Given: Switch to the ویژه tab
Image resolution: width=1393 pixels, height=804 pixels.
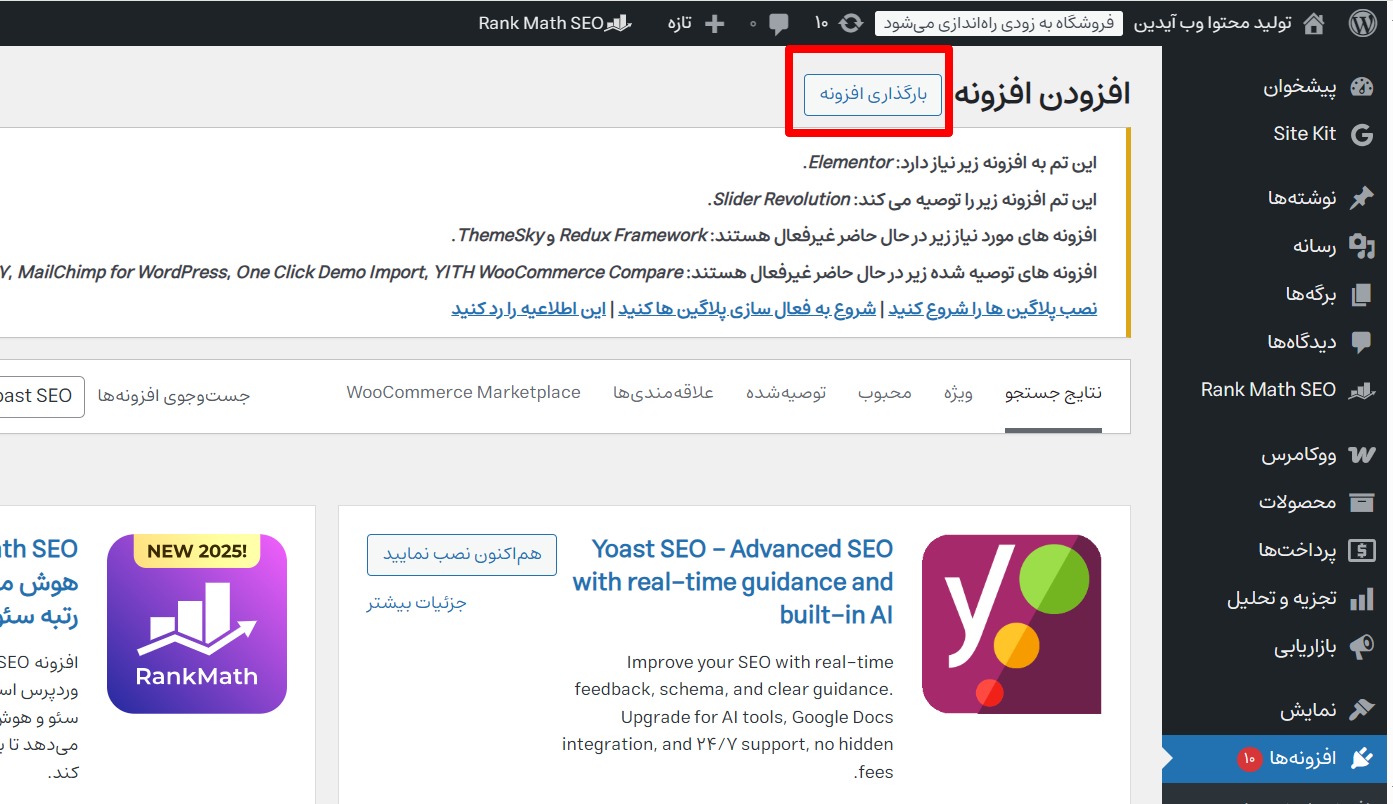Looking at the screenshot, I should (958, 393).
